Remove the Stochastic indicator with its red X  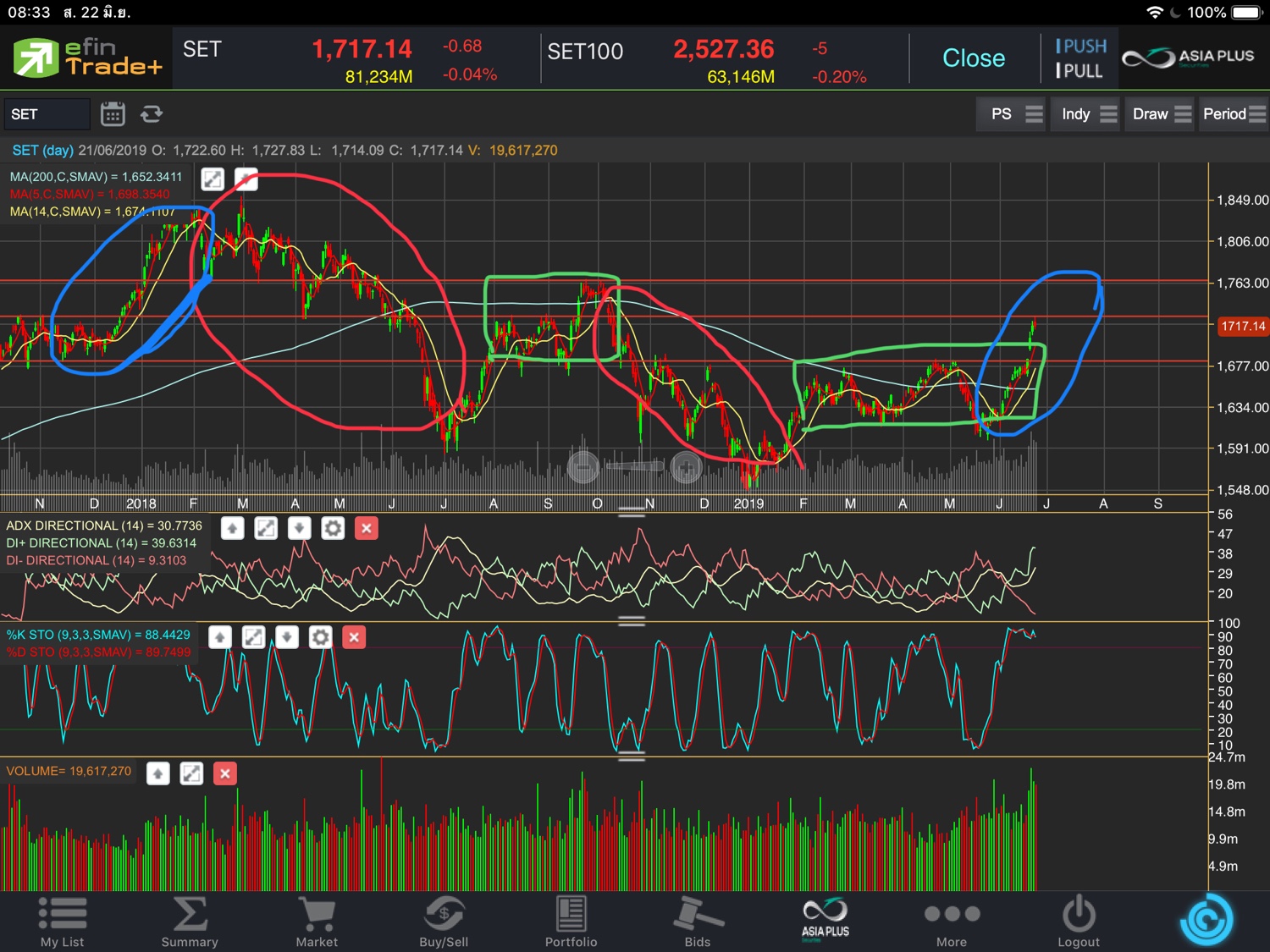tap(354, 637)
